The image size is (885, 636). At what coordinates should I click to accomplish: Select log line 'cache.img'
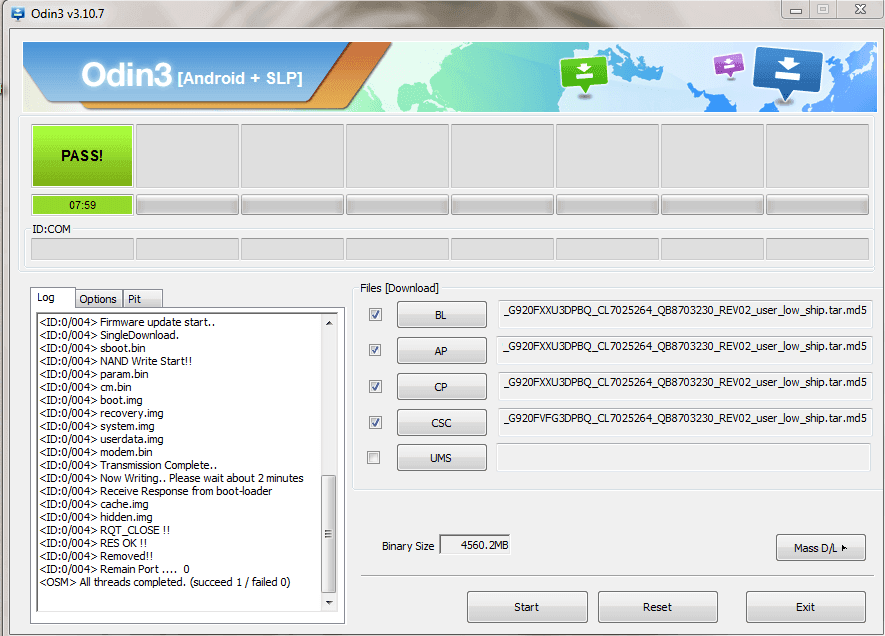(x=94, y=504)
